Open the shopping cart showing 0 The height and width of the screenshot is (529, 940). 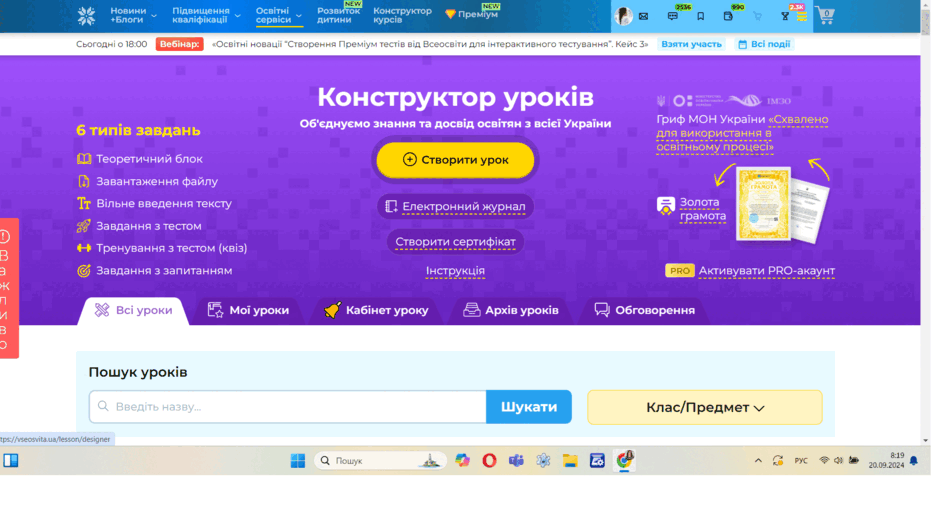point(825,16)
